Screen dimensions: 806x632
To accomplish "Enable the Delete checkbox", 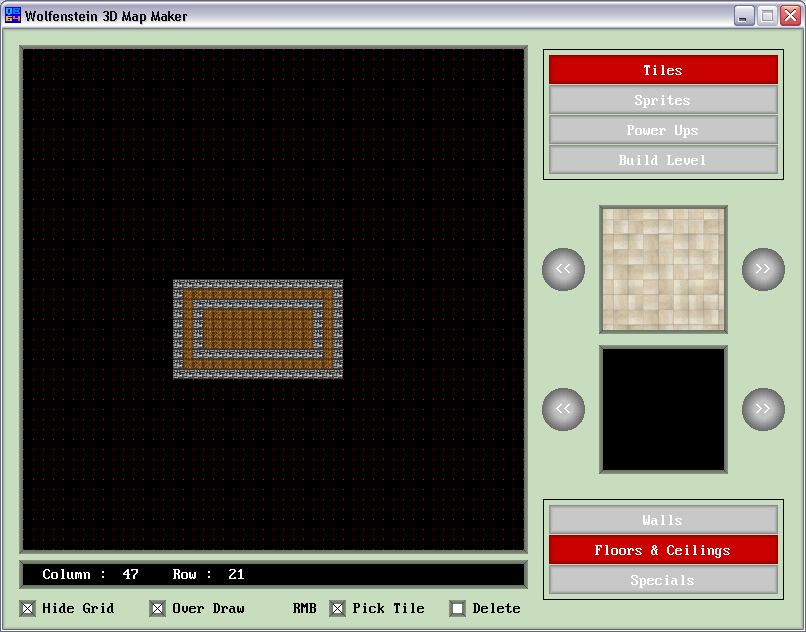I will click(x=458, y=608).
